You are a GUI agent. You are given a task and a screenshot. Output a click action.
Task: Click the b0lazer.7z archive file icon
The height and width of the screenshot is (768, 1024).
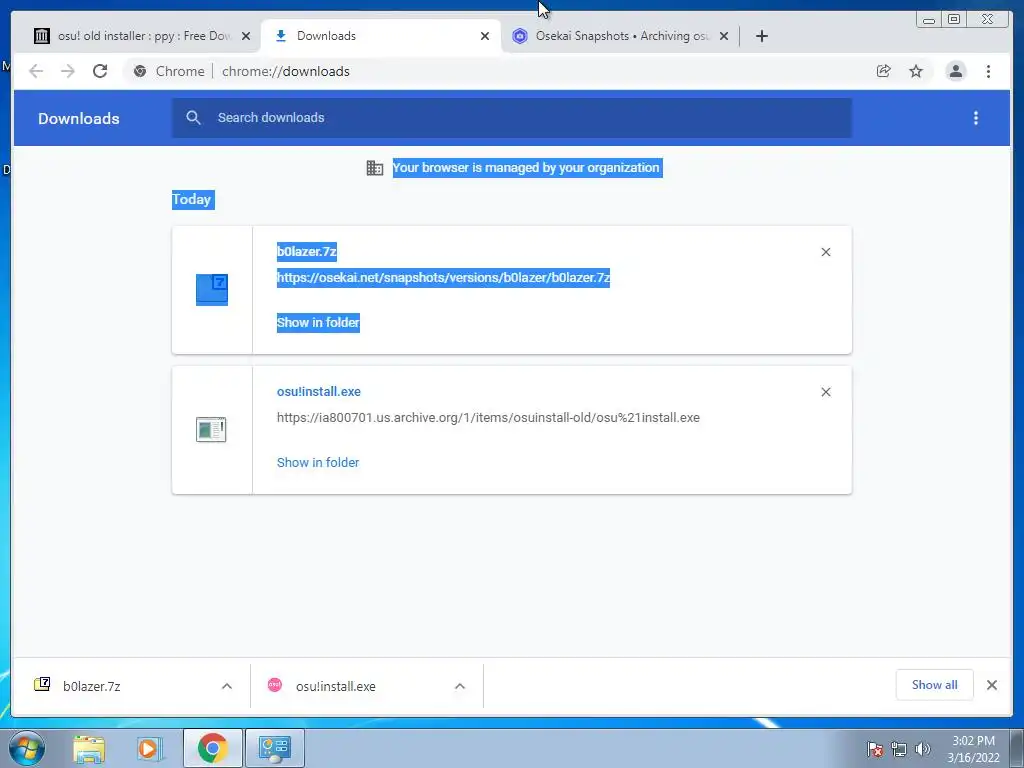tap(212, 289)
